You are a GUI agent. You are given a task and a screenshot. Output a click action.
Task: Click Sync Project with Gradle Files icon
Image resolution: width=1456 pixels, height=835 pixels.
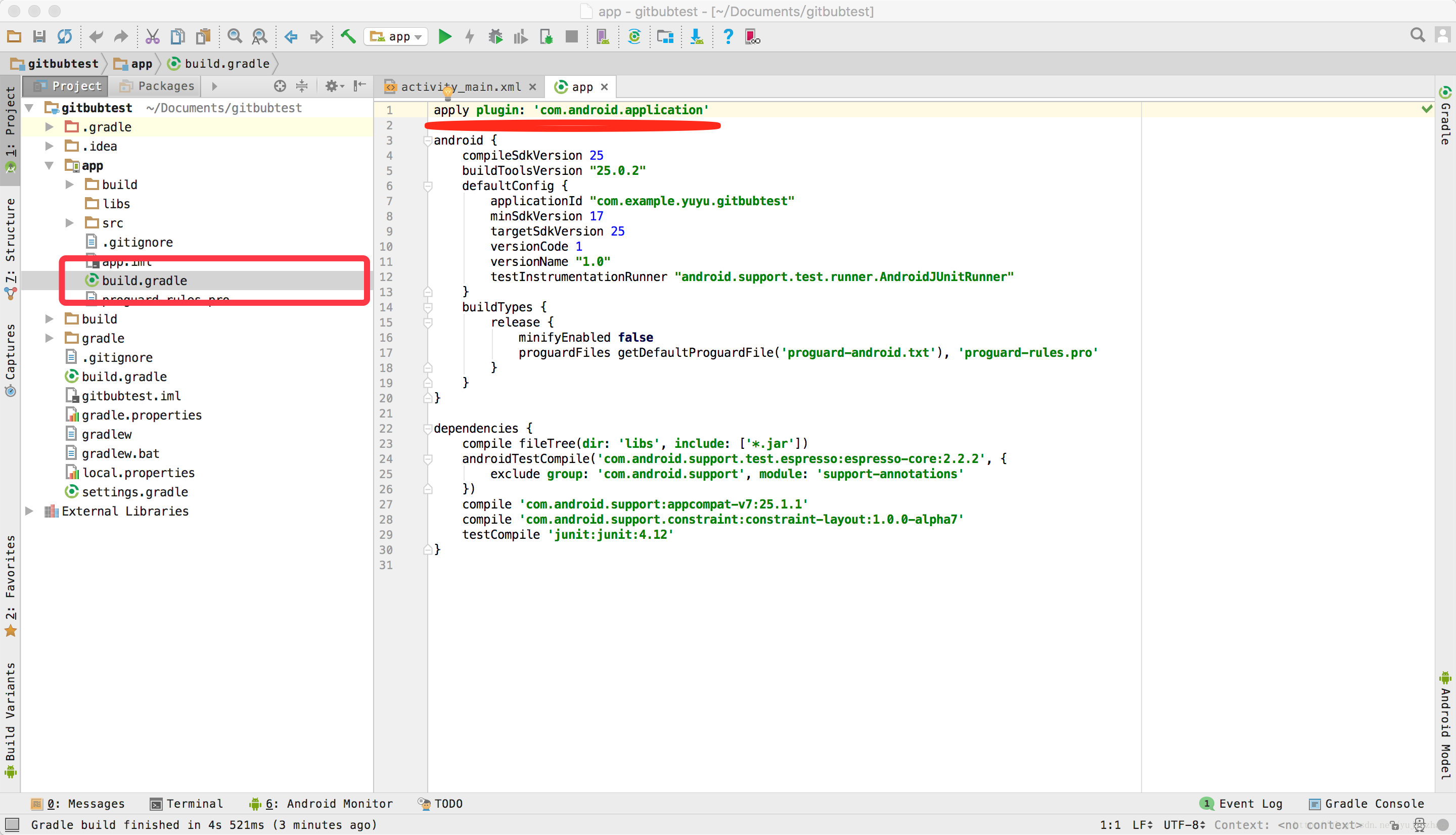coord(634,37)
